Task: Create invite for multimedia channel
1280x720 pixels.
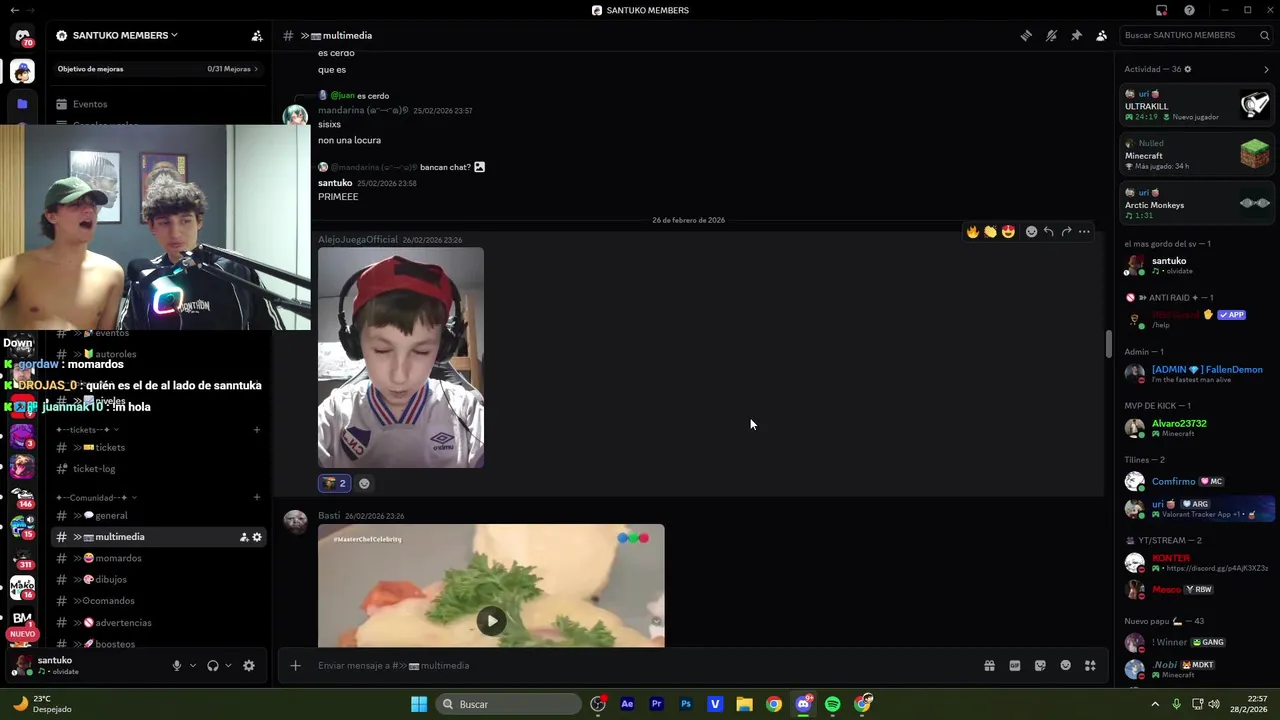Action: 244,537
